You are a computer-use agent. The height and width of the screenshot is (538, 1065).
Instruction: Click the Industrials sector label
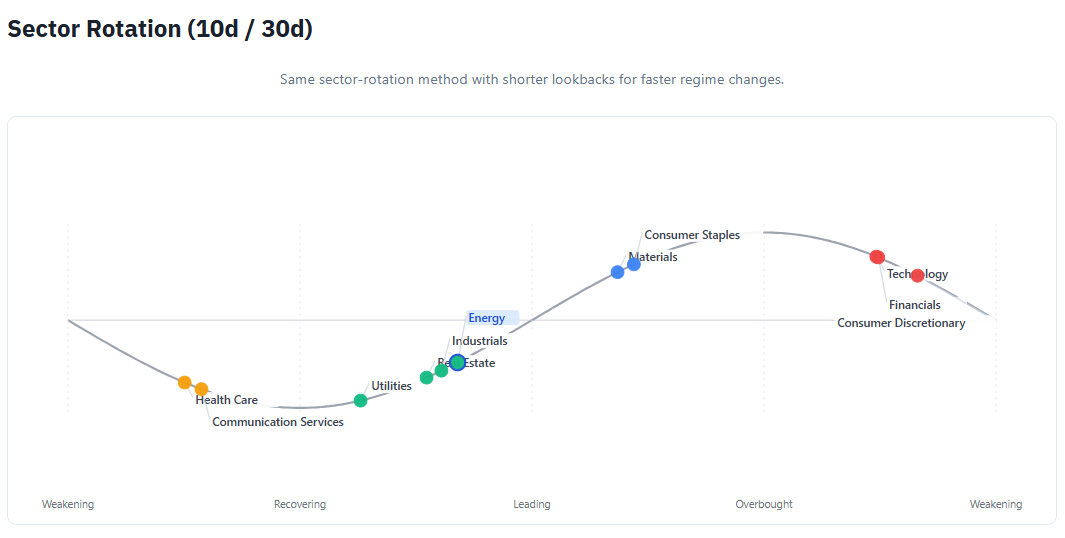click(480, 341)
